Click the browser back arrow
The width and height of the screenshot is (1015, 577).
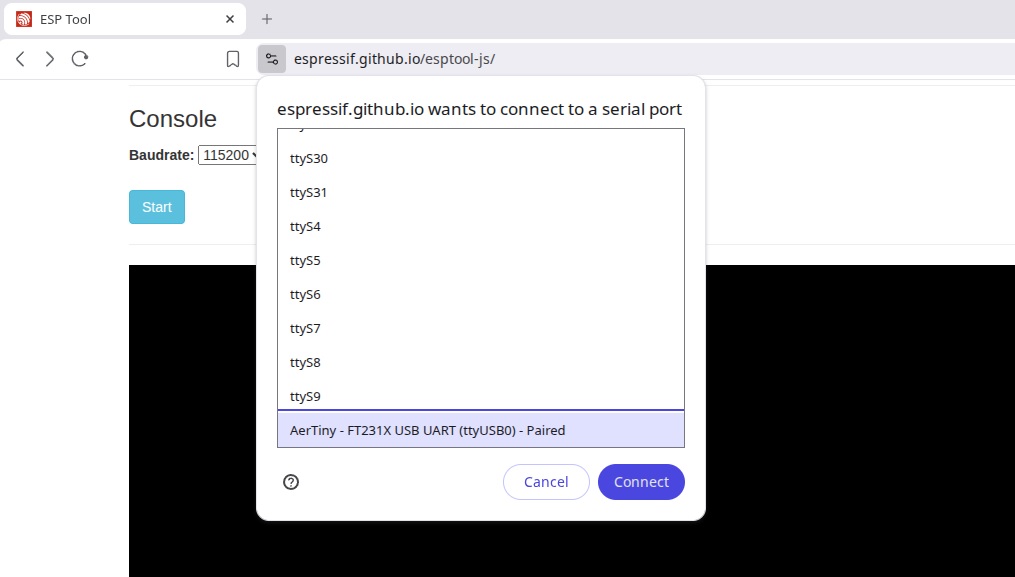pos(20,59)
